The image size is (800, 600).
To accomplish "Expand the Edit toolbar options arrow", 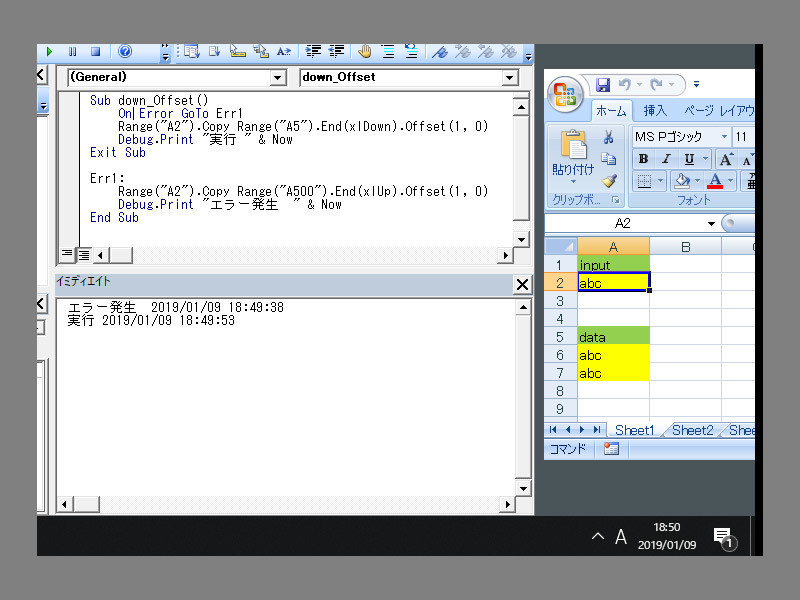I will coord(529,57).
